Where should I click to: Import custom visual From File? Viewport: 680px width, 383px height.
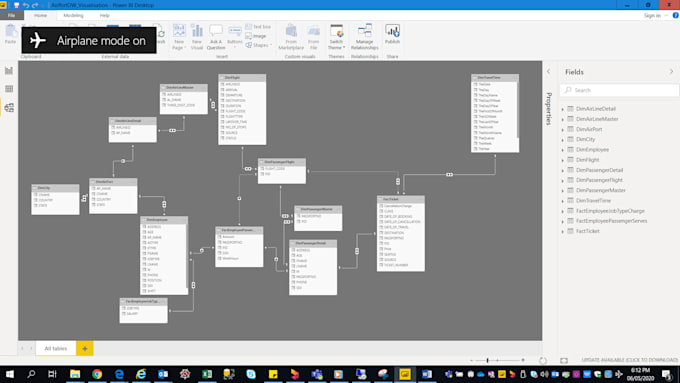313,37
